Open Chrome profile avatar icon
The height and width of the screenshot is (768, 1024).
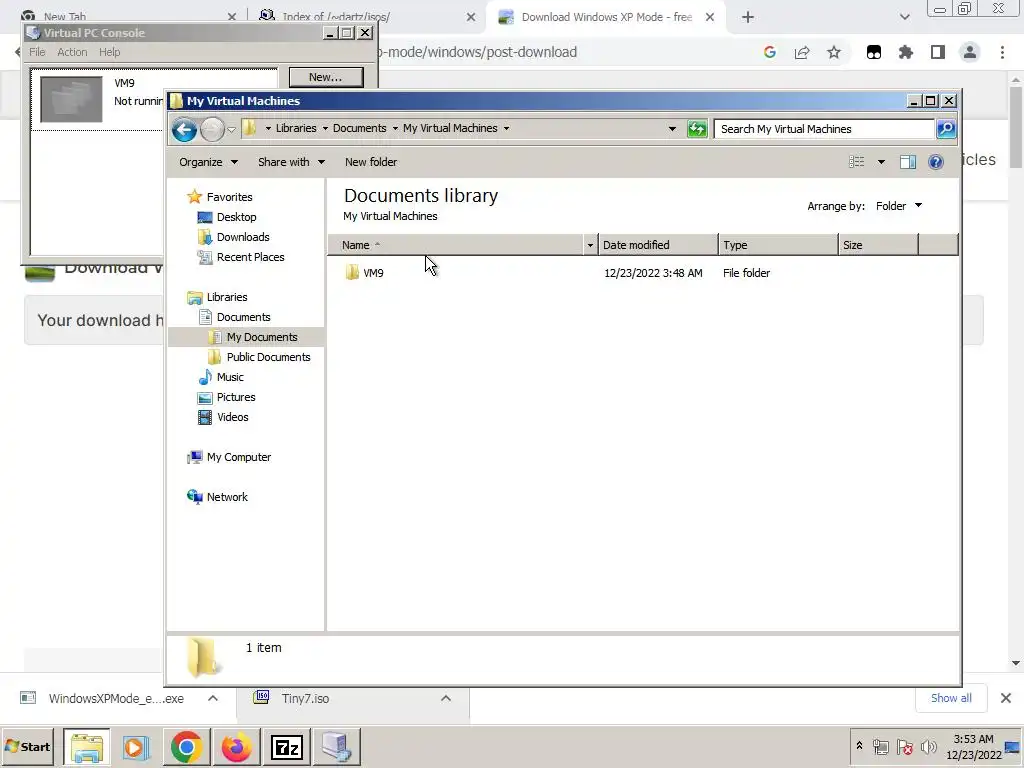(970, 52)
